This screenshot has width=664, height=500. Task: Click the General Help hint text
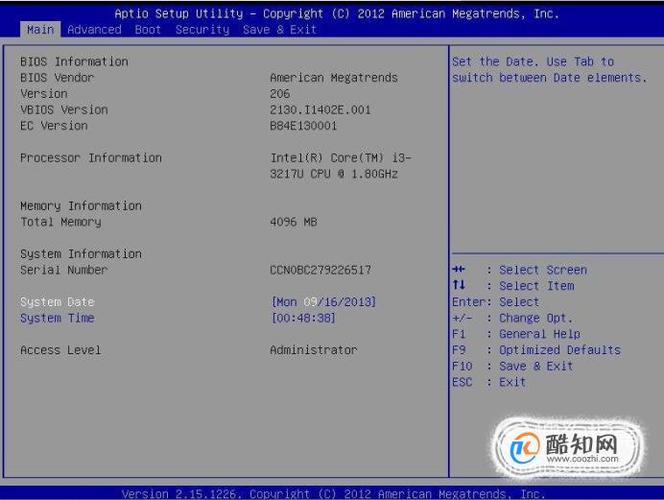540,334
